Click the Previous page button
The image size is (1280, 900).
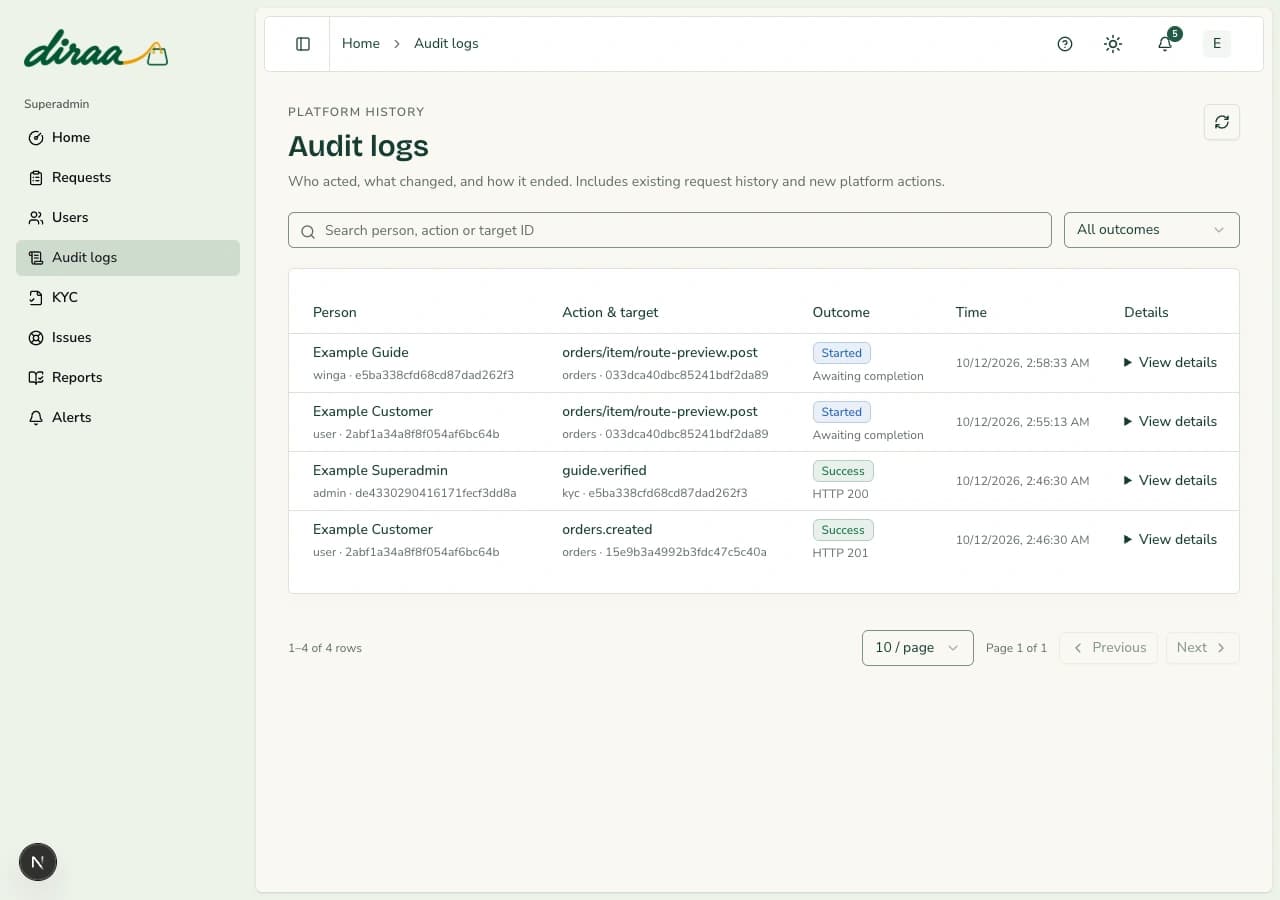[1109, 648]
